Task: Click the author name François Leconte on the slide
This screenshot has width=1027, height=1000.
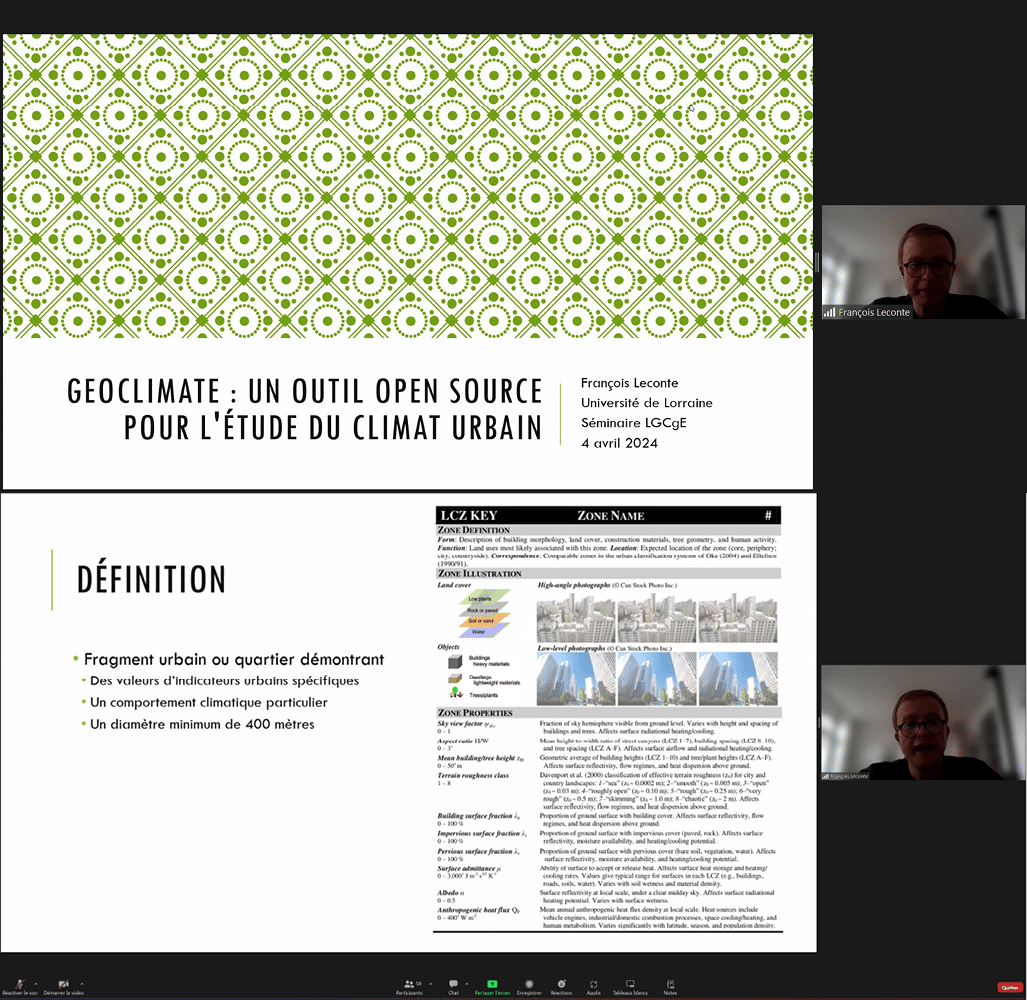Action: click(629, 383)
